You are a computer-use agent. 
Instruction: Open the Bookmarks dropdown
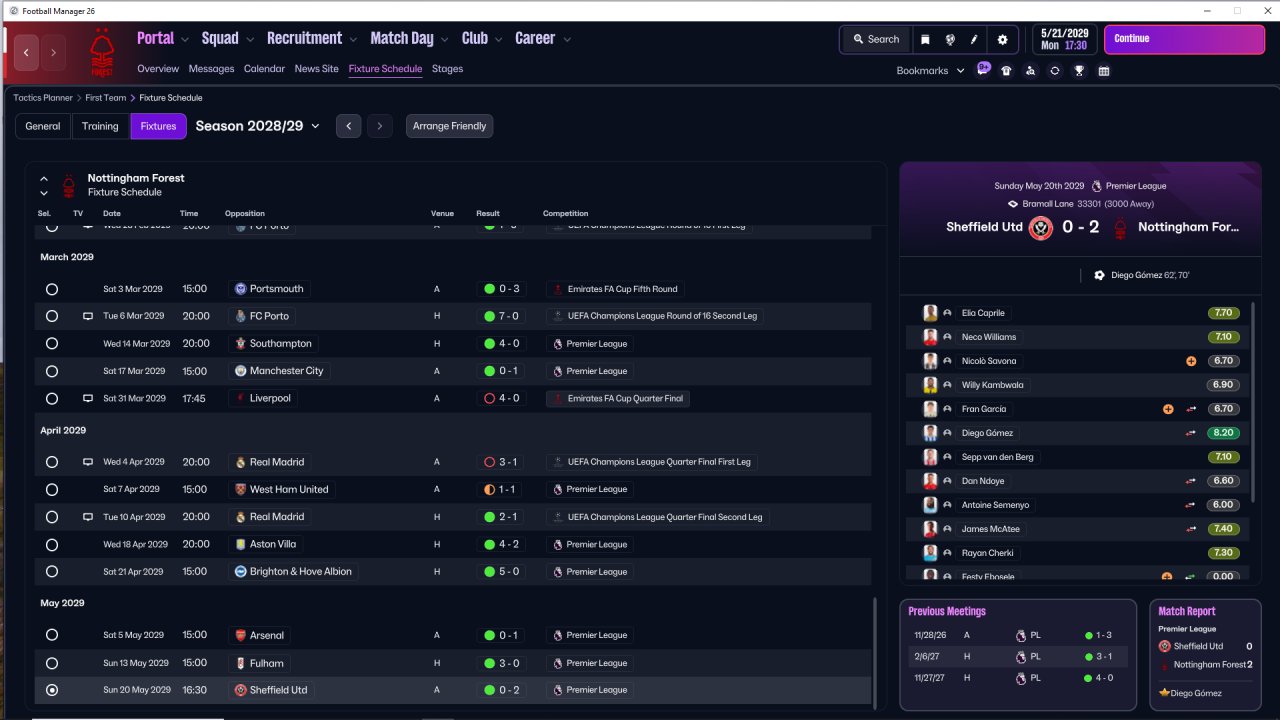pos(930,71)
